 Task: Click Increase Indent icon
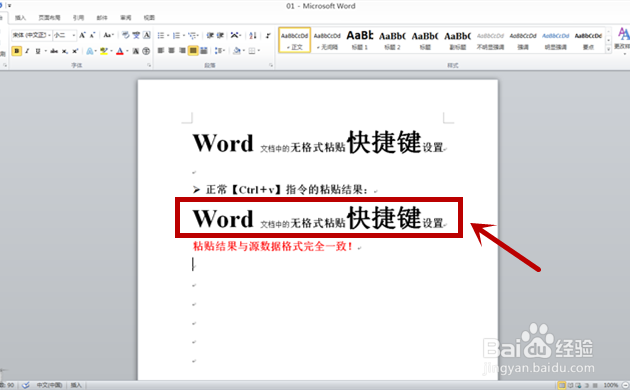[220, 35]
